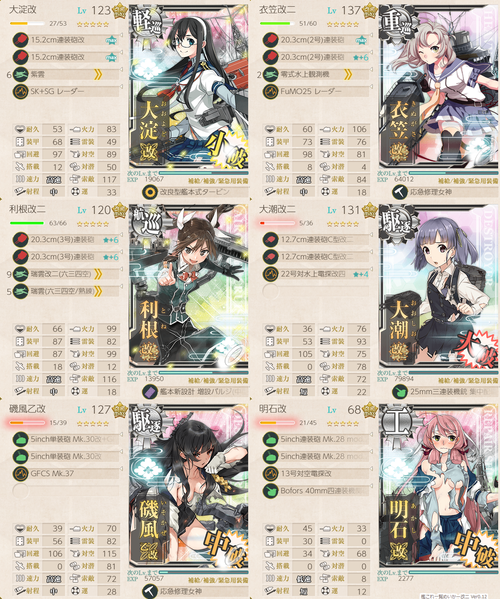Click the 13号対空電探改 radar icon
The image size is (500, 599).
click(x=270, y=474)
